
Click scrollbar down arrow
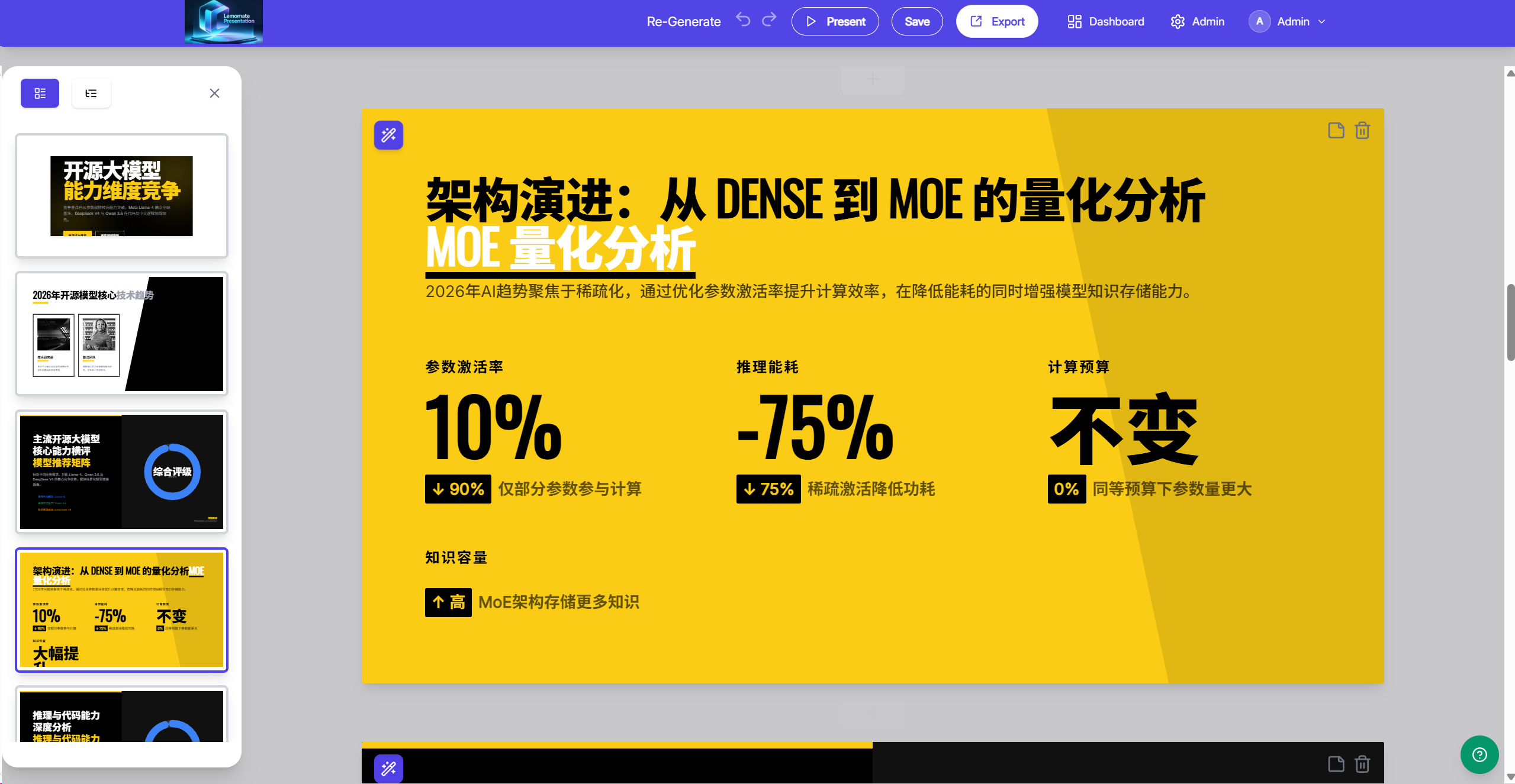[x=1510, y=777]
